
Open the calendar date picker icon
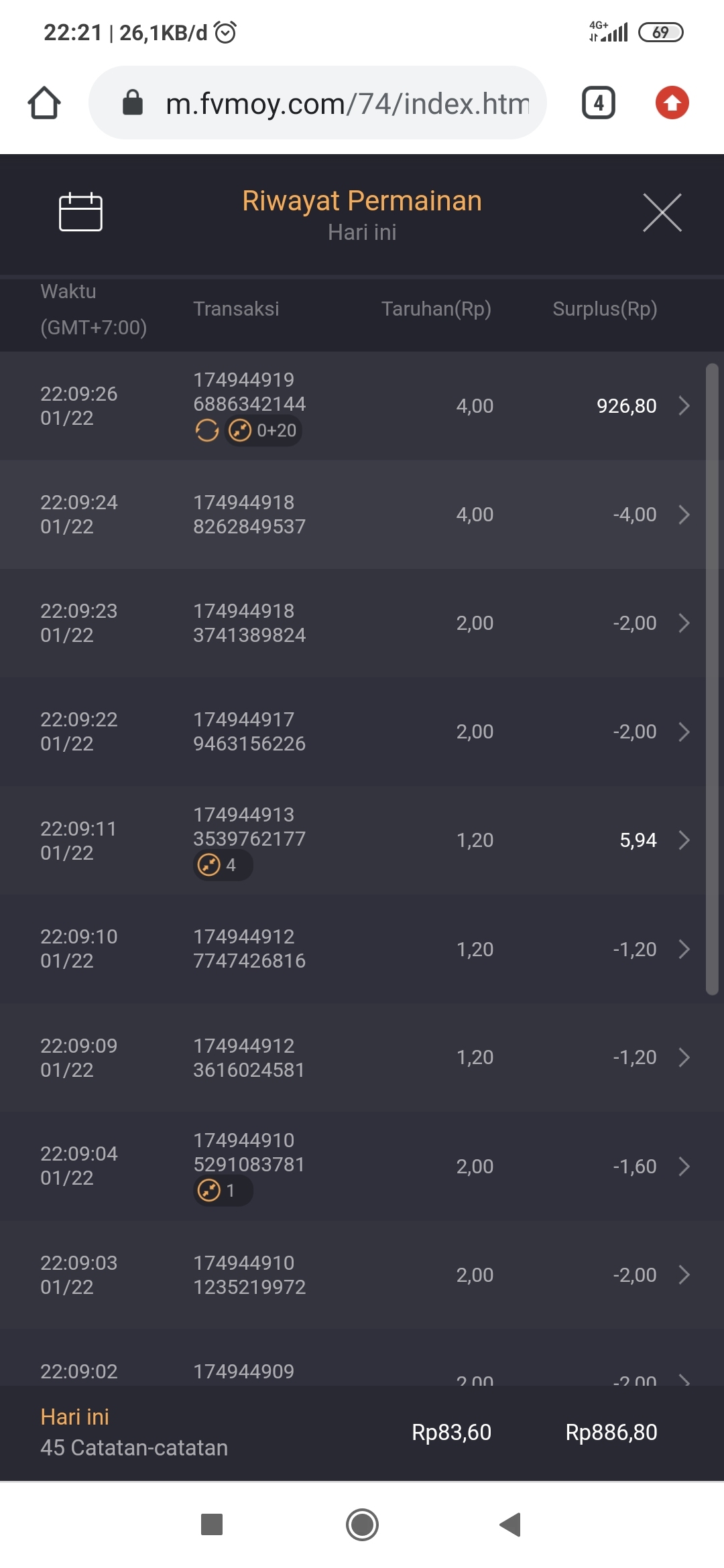80,212
